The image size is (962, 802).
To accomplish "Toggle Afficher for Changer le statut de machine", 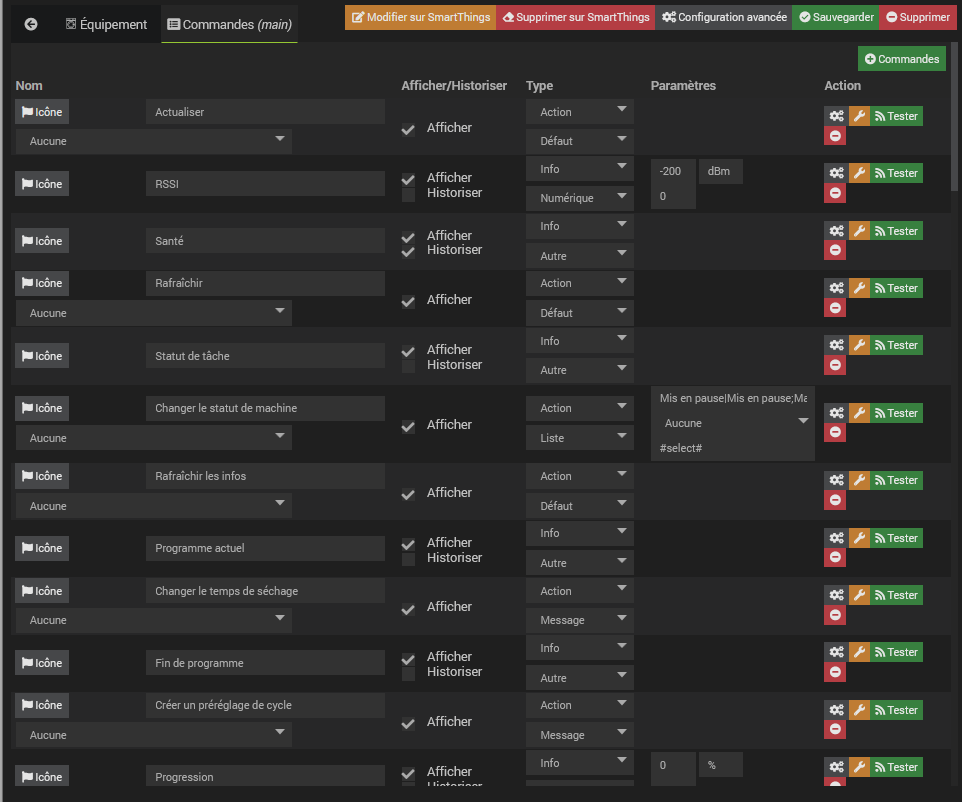I will click(408, 426).
